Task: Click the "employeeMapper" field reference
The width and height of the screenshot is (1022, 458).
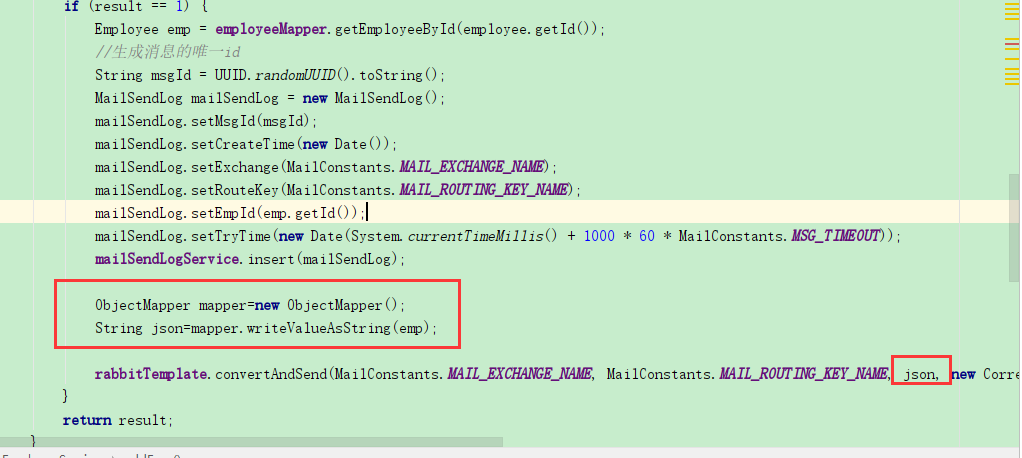Action: 273,30
